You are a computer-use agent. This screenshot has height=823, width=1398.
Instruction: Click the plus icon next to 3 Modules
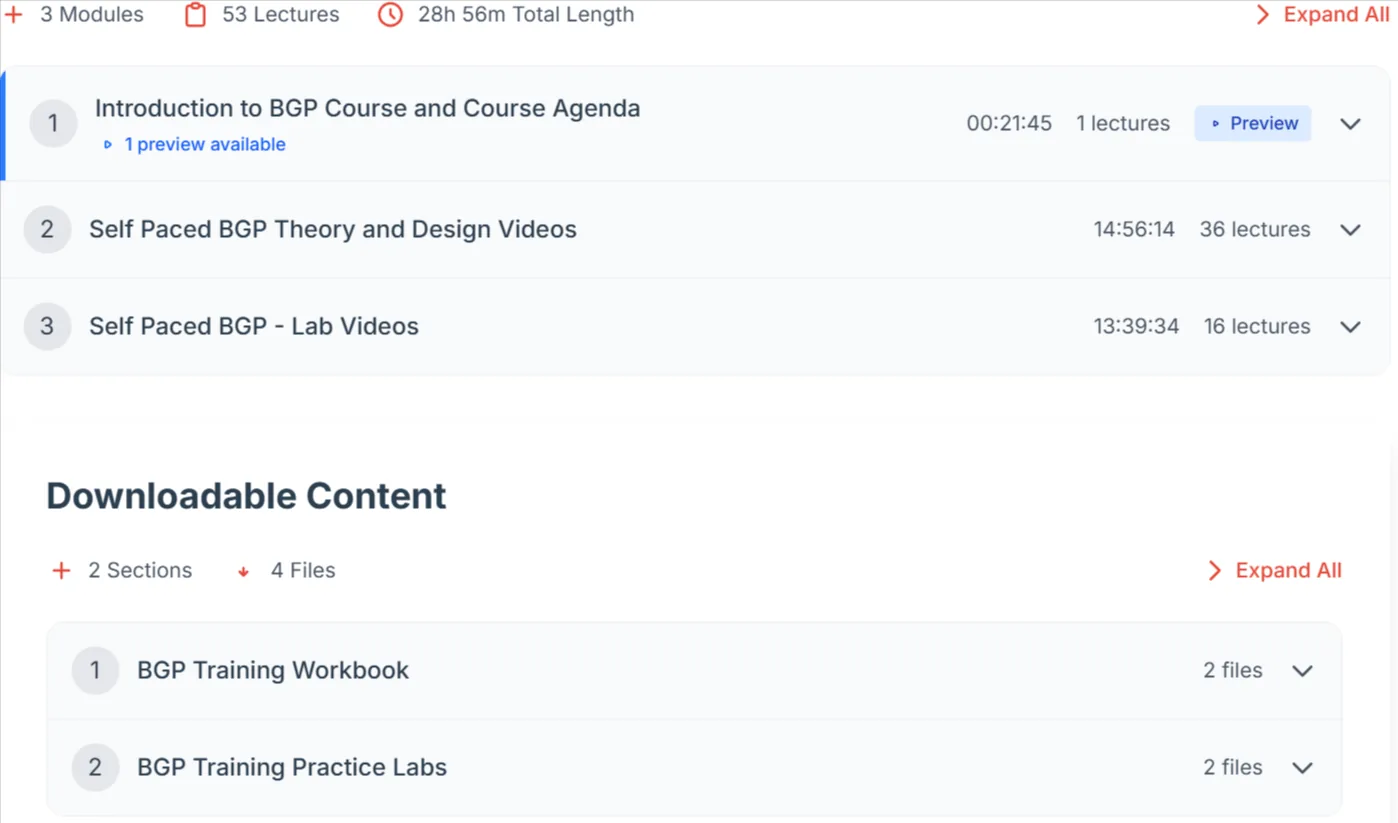(14, 15)
